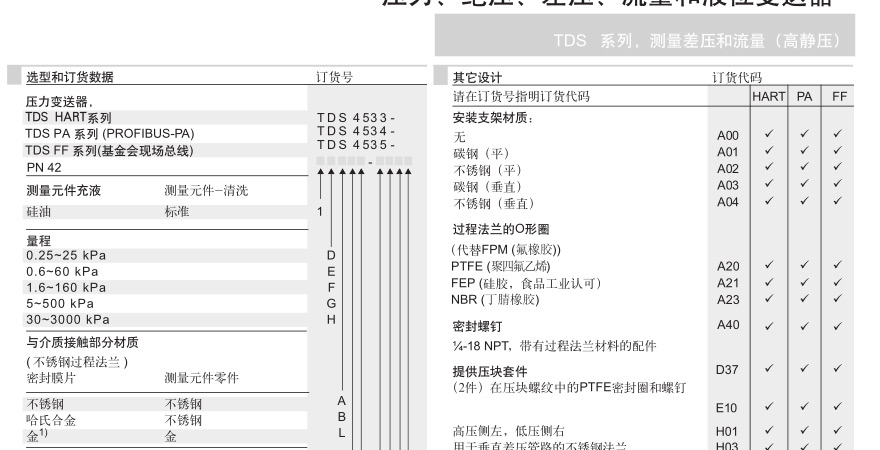
Task: Click the 与介质接触部分材质 heading
Action: (82, 342)
